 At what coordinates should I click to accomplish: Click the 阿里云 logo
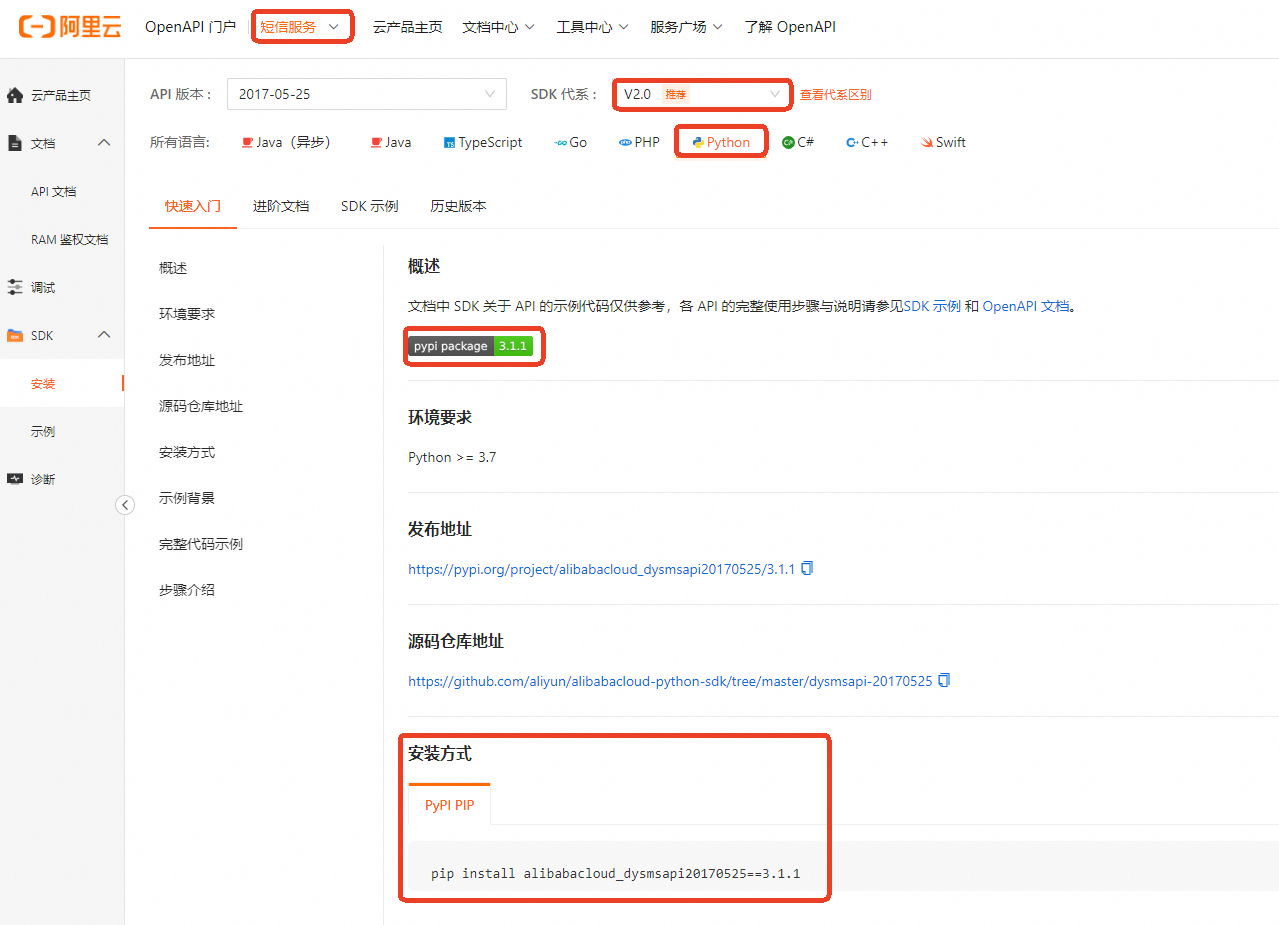68,27
